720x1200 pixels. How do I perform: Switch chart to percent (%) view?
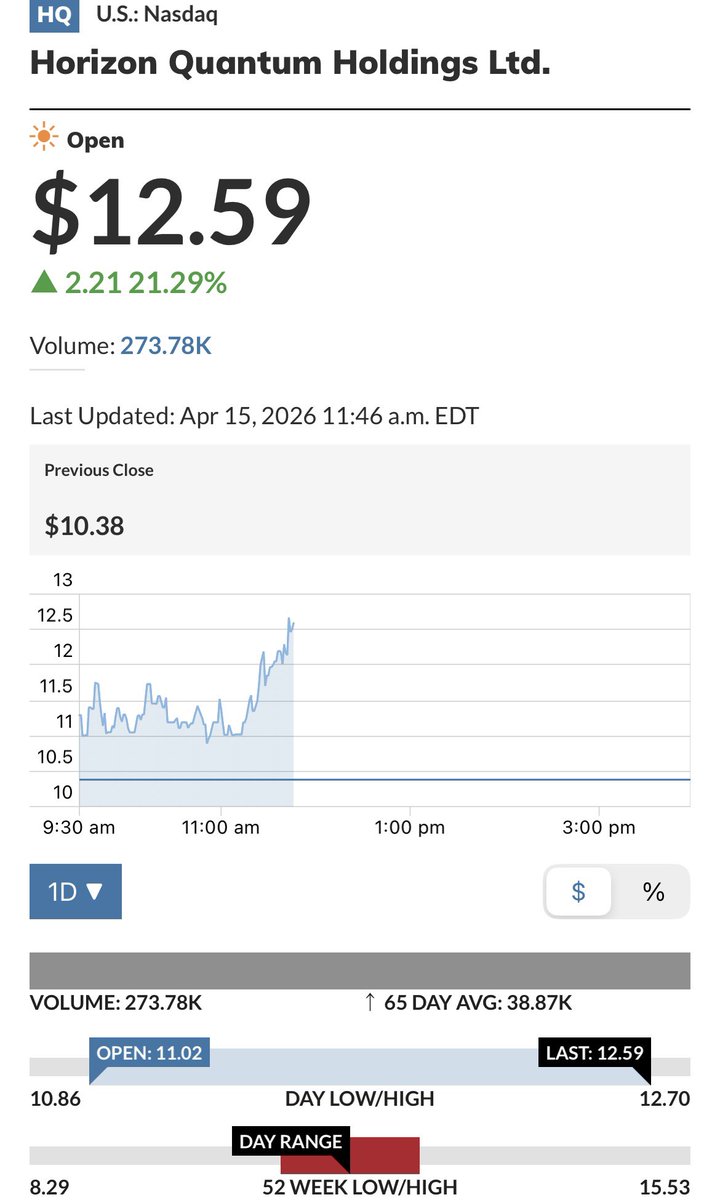coord(653,891)
